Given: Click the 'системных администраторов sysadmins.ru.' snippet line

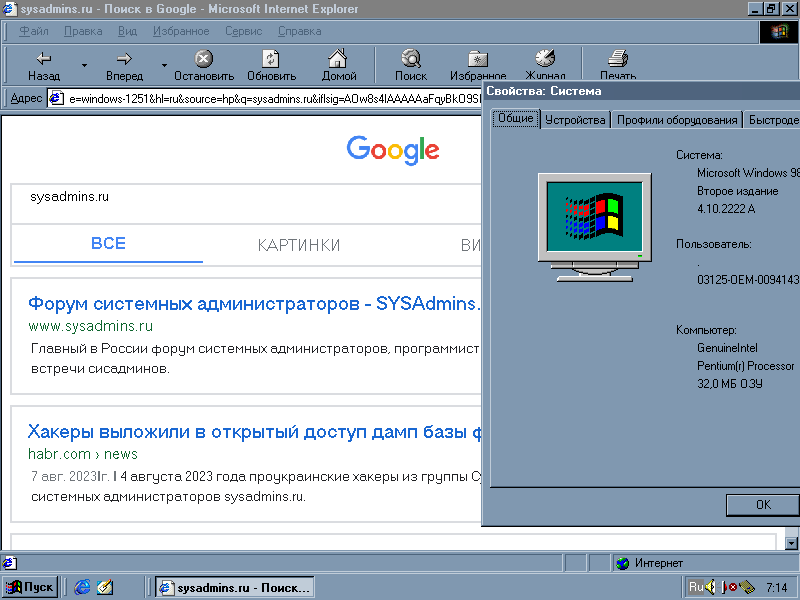Looking at the screenshot, I should point(168,496).
